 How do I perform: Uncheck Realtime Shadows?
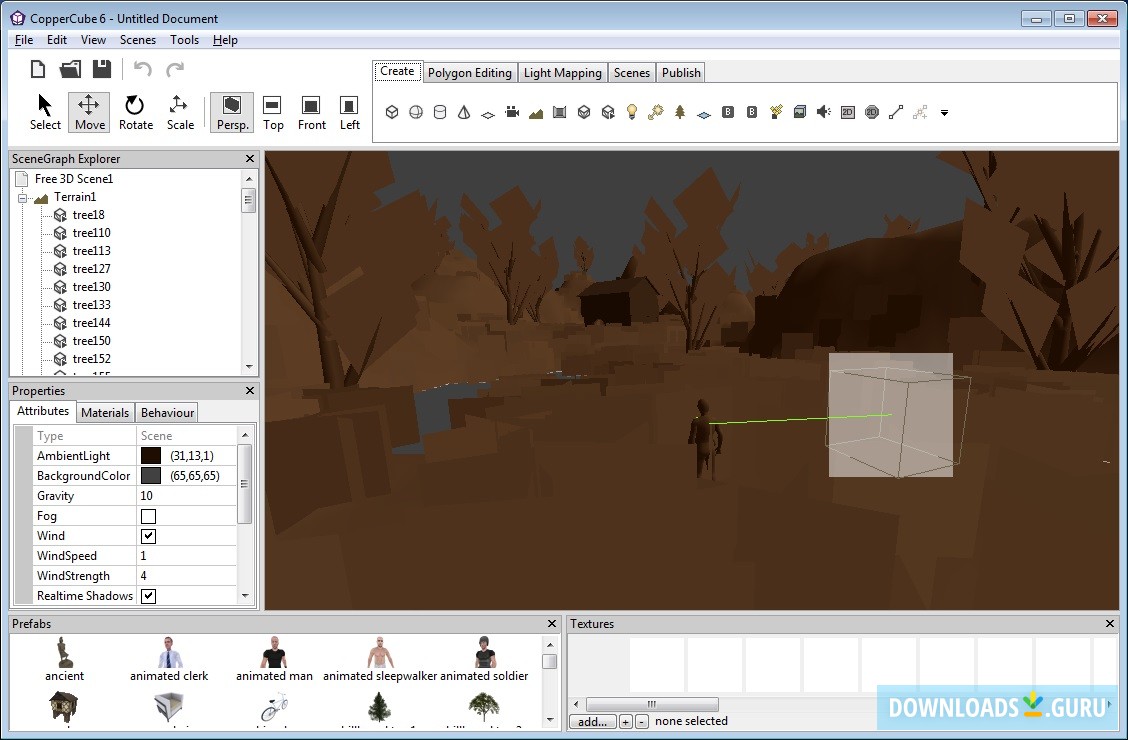point(148,596)
